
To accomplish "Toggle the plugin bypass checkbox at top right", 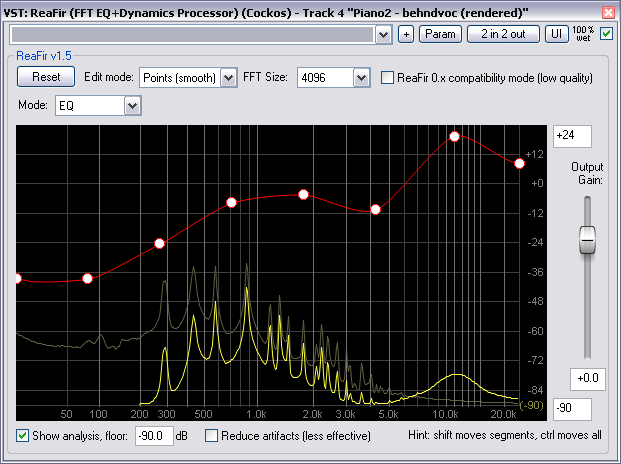I will [x=606, y=34].
